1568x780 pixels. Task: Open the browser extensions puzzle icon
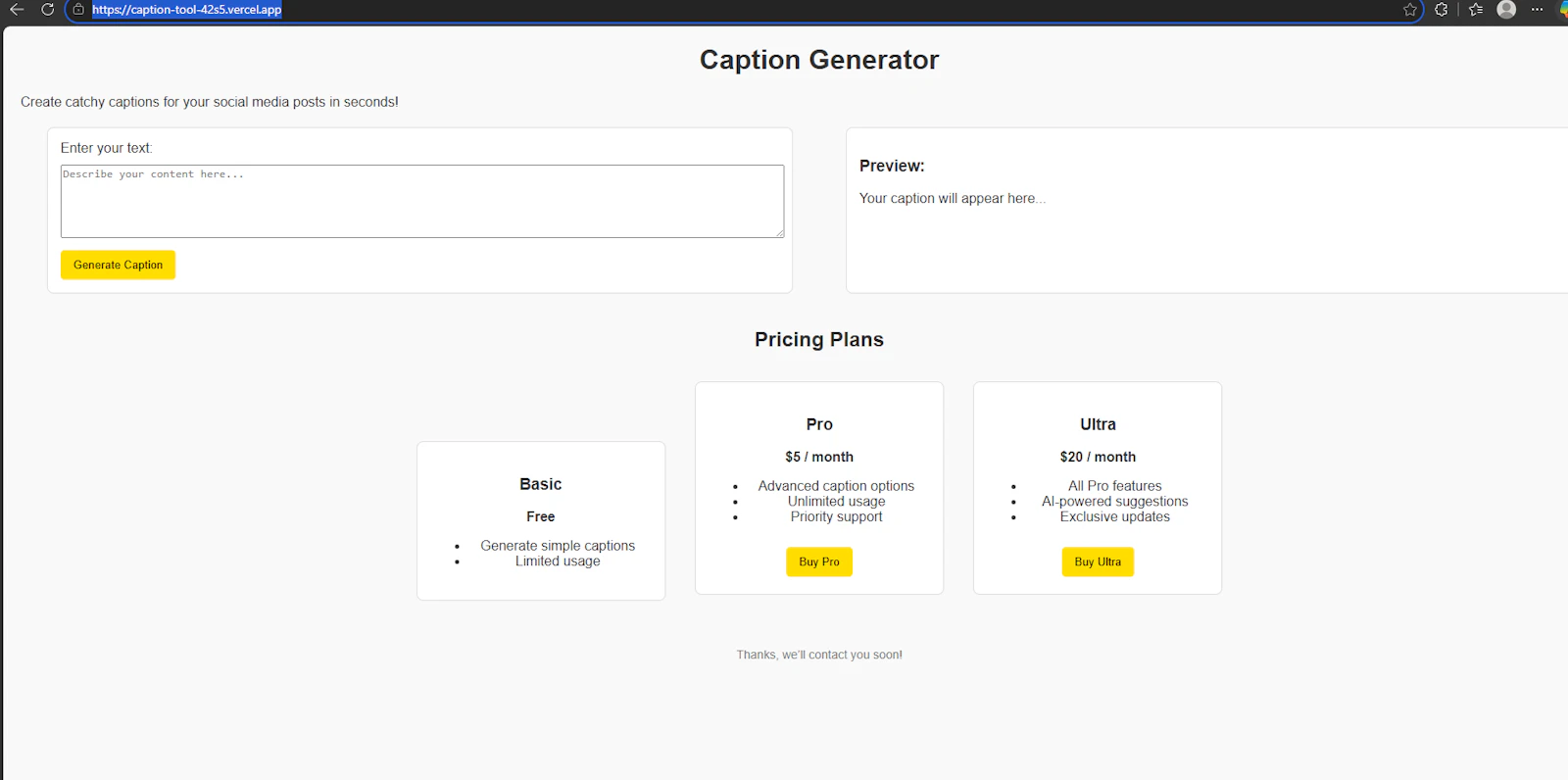pyautogui.click(x=1442, y=10)
